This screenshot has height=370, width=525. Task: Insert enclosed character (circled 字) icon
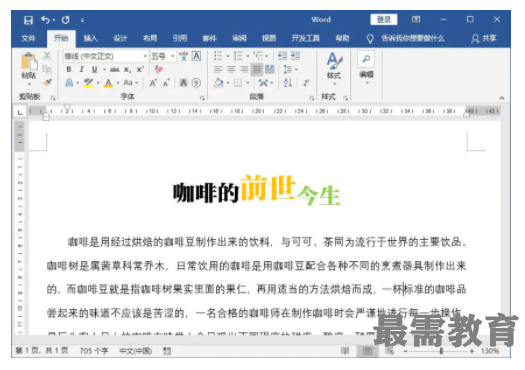tap(197, 83)
